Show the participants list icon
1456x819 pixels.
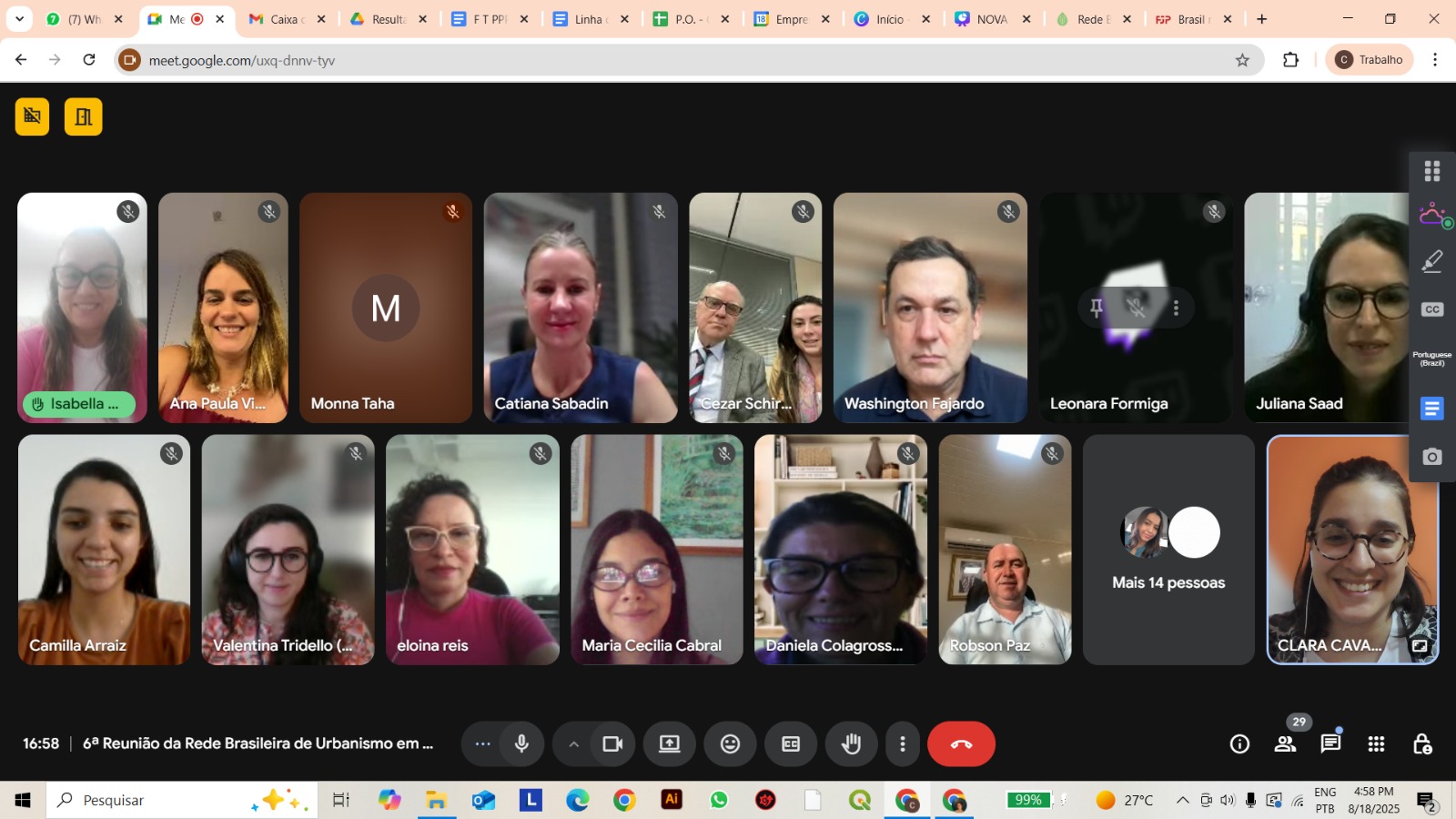click(x=1285, y=744)
